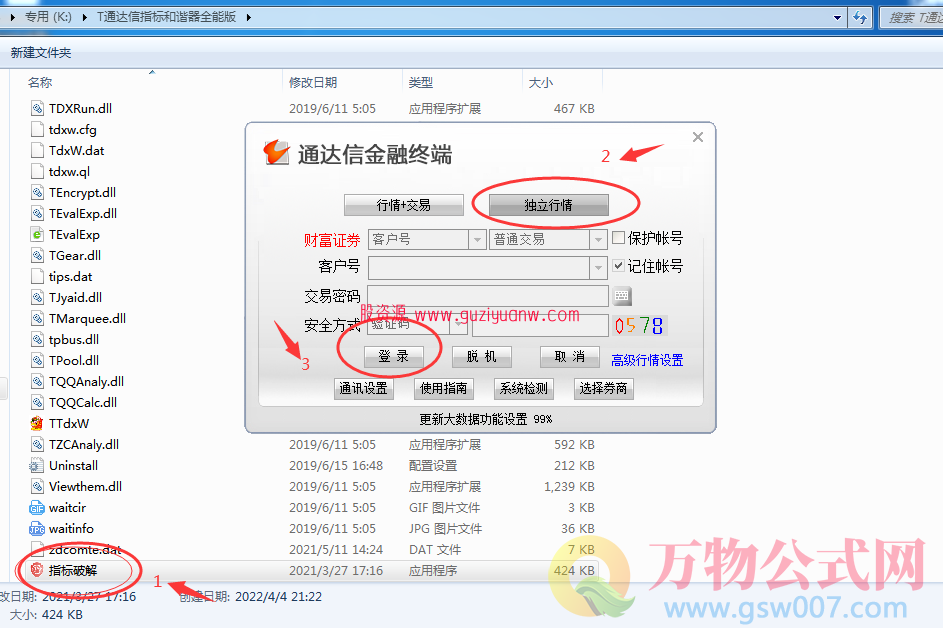943x628 pixels.
Task: Sort files by 修改日期 column header
Action: tap(313, 82)
